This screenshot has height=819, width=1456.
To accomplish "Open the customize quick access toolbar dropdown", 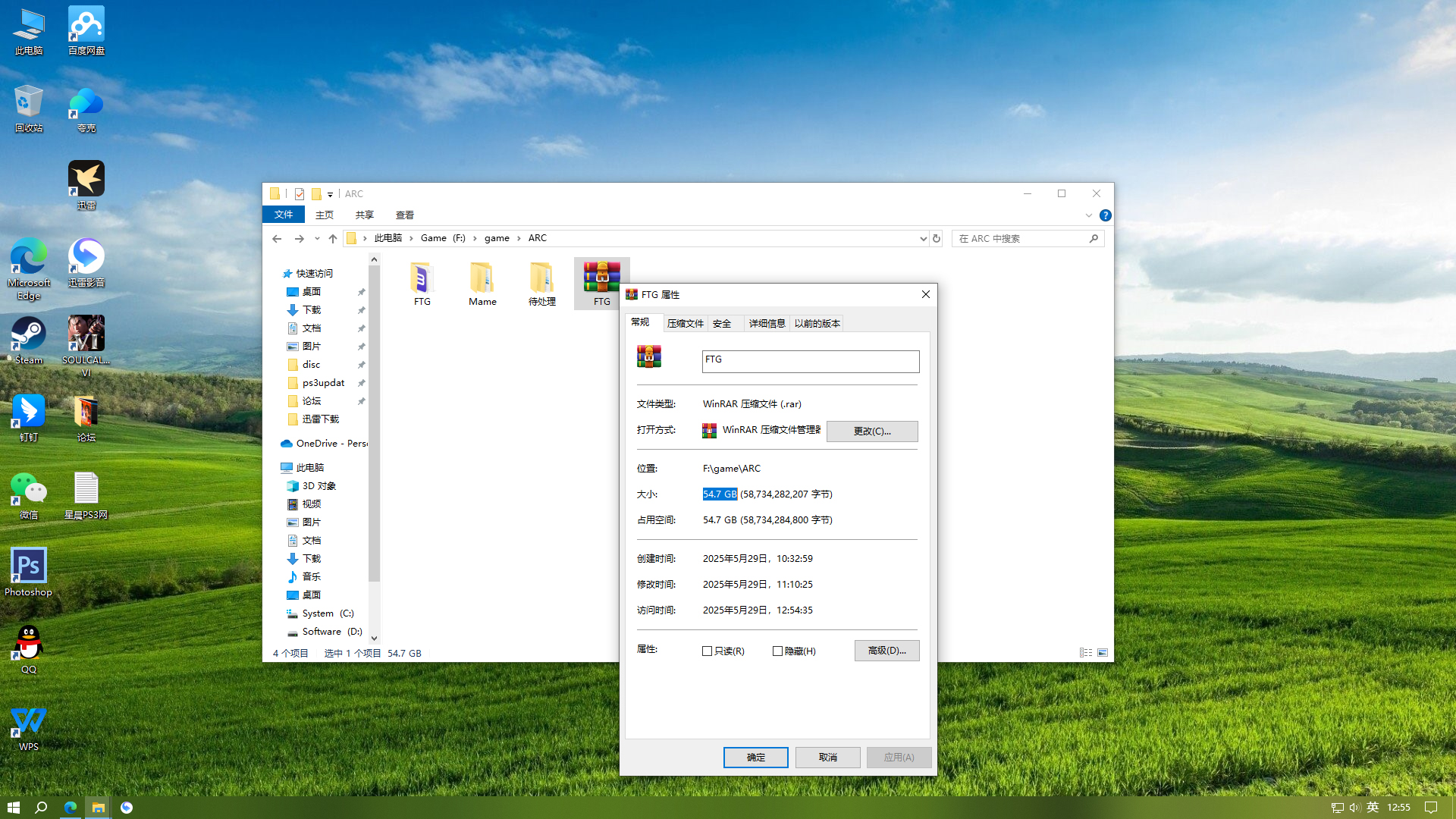I will tap(330, 194).
